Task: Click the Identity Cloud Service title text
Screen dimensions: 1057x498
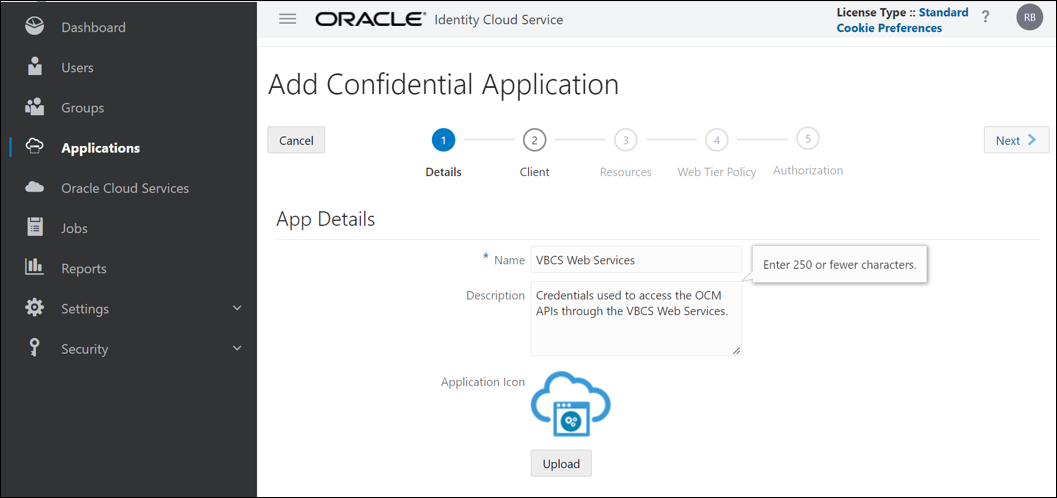Action: [499, 20]
